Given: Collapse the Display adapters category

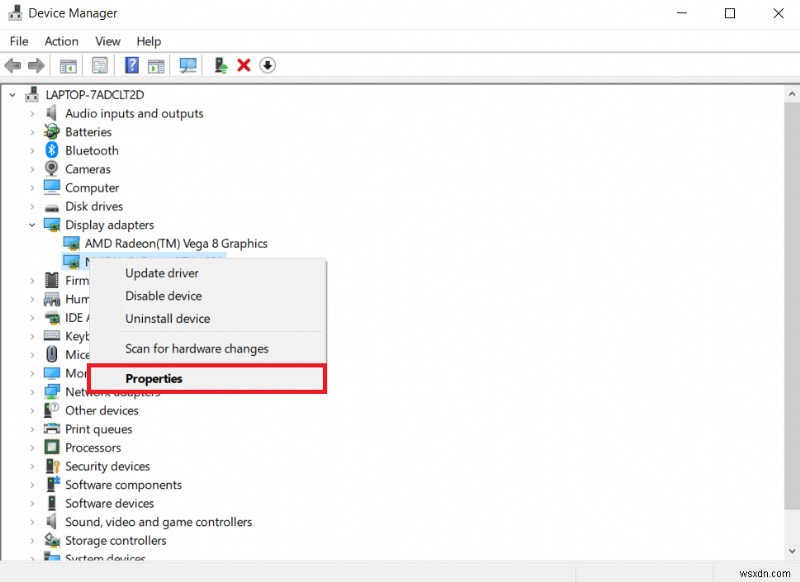Looking at the screenshot, I should point(31,225).
